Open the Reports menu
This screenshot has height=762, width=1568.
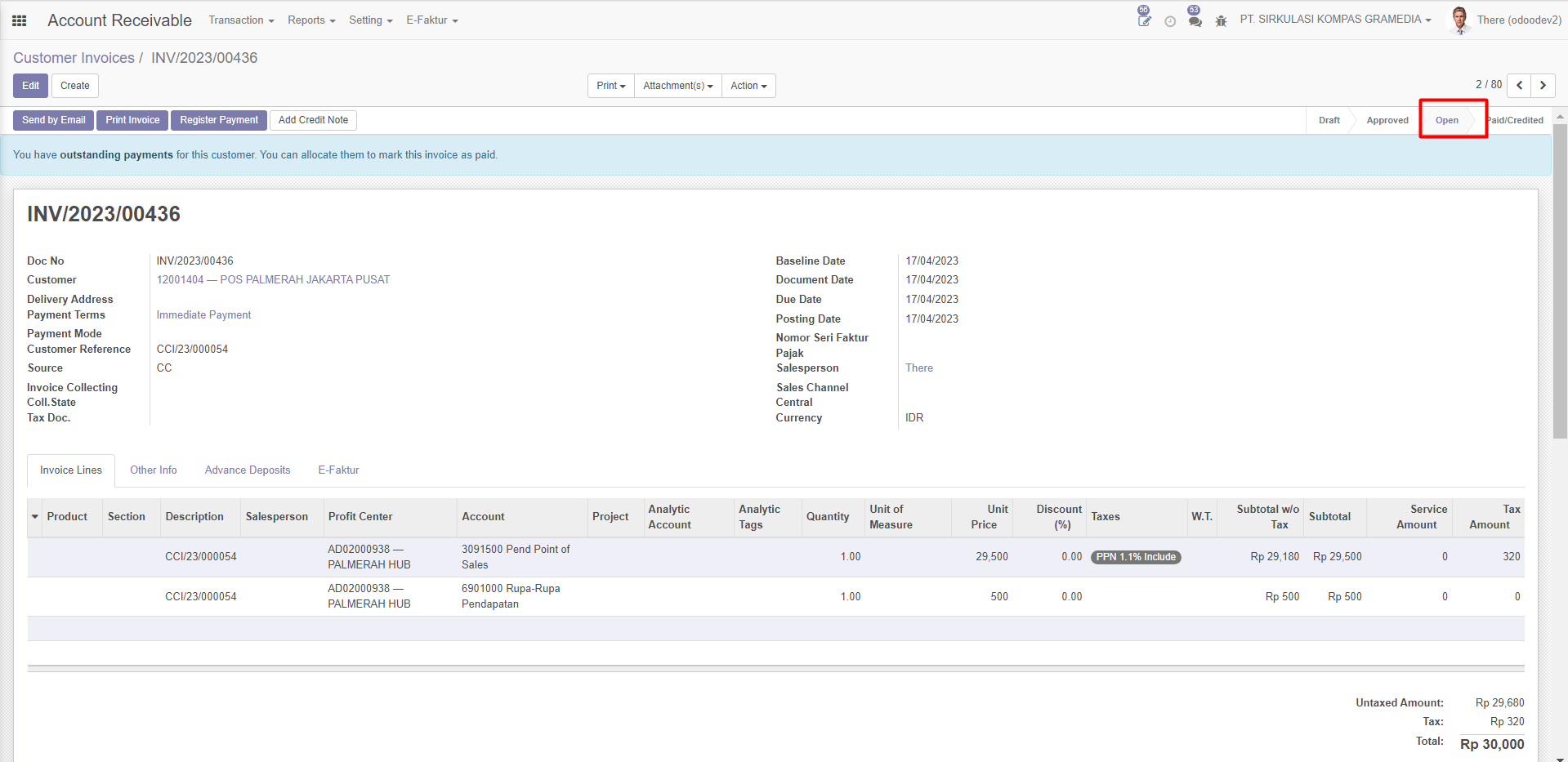[311, 20]
